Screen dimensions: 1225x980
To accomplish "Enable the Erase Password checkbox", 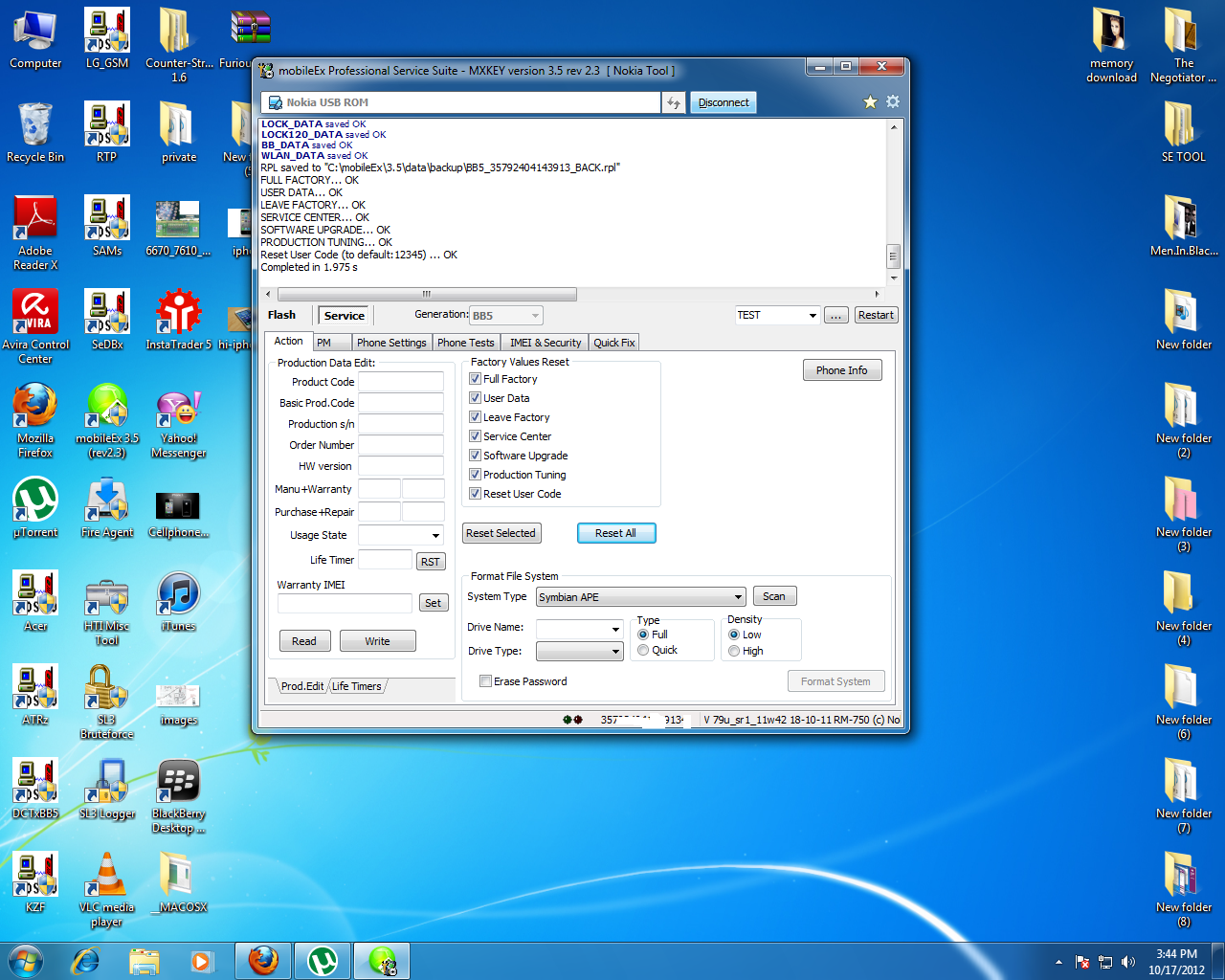I will pos(486,681).
